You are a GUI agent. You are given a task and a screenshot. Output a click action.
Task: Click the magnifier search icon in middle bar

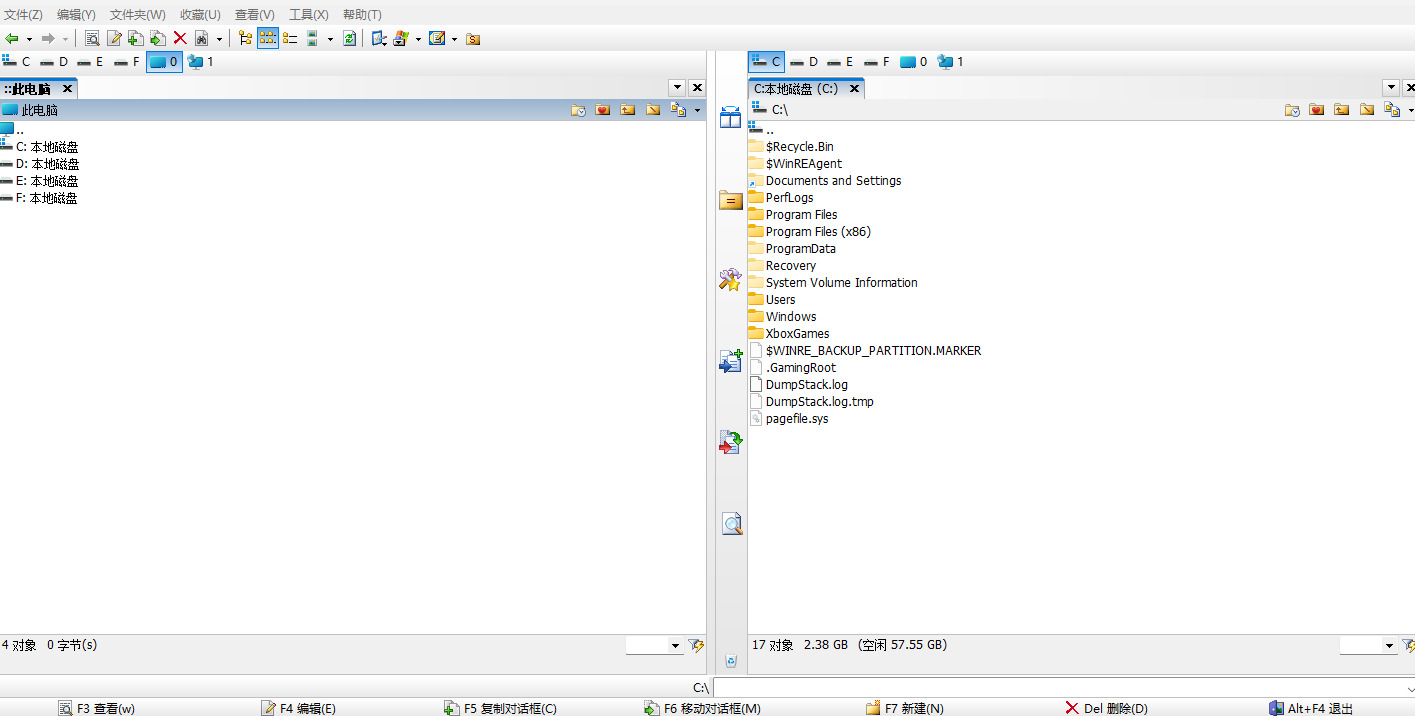(x=731, y=524)
